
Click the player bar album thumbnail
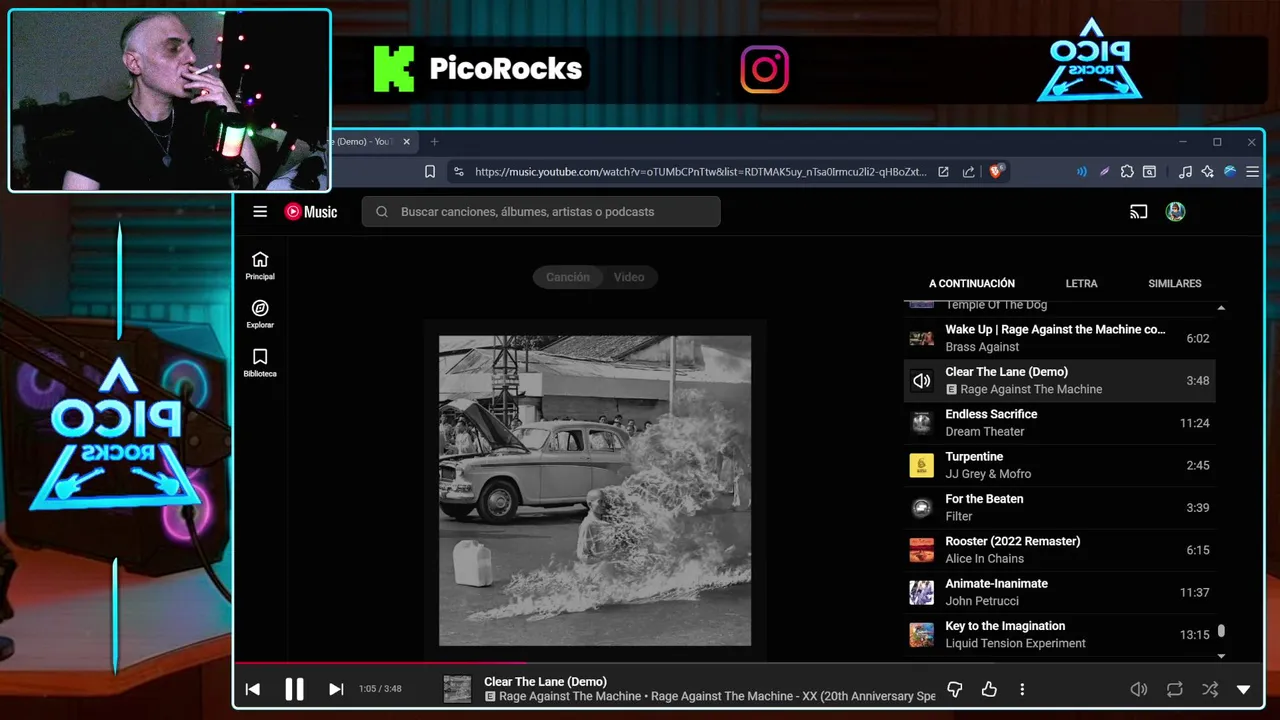point(457,689)
